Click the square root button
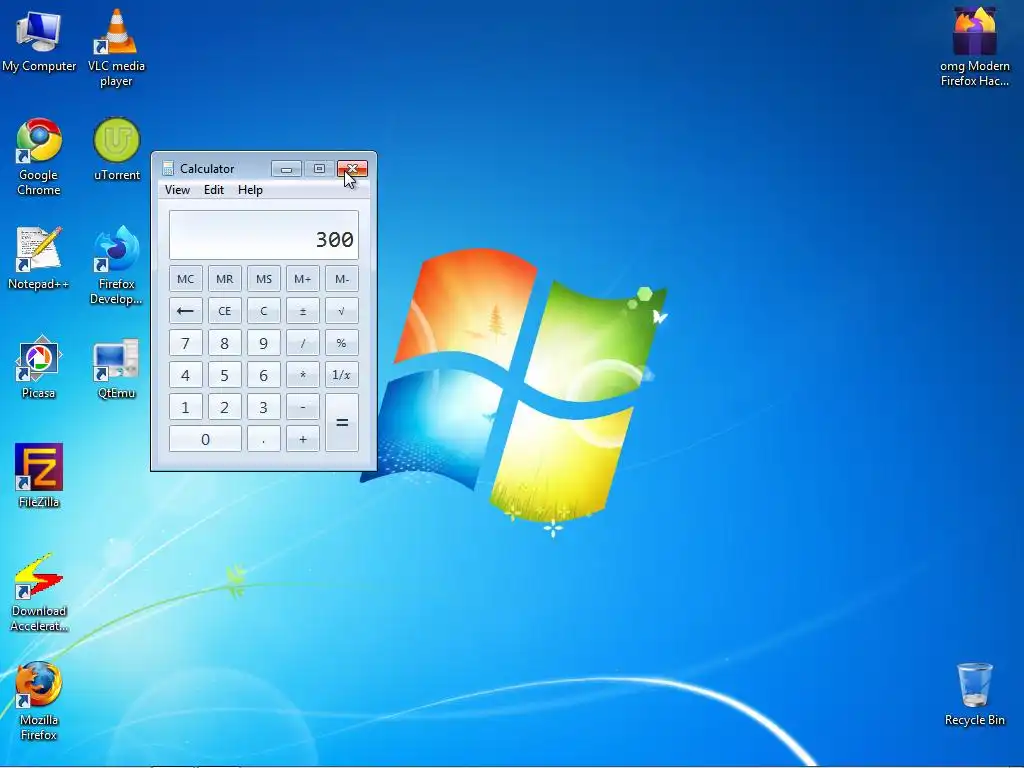 coord(342,311)
